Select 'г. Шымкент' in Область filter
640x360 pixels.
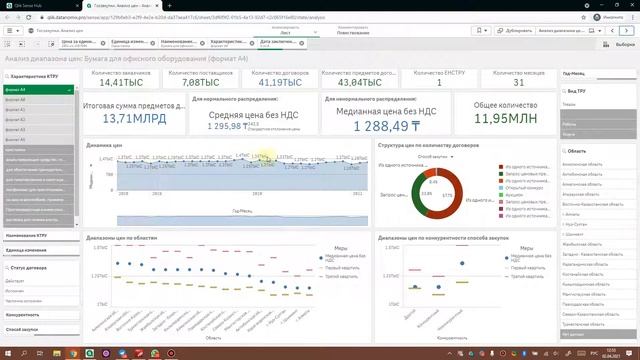pos(598,234)
